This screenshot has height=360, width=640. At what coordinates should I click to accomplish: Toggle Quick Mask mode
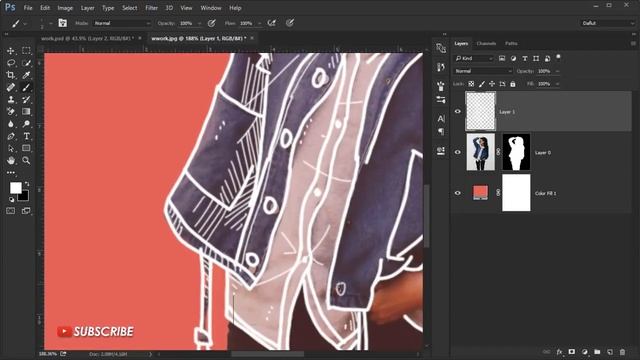[x=11, y=211]
